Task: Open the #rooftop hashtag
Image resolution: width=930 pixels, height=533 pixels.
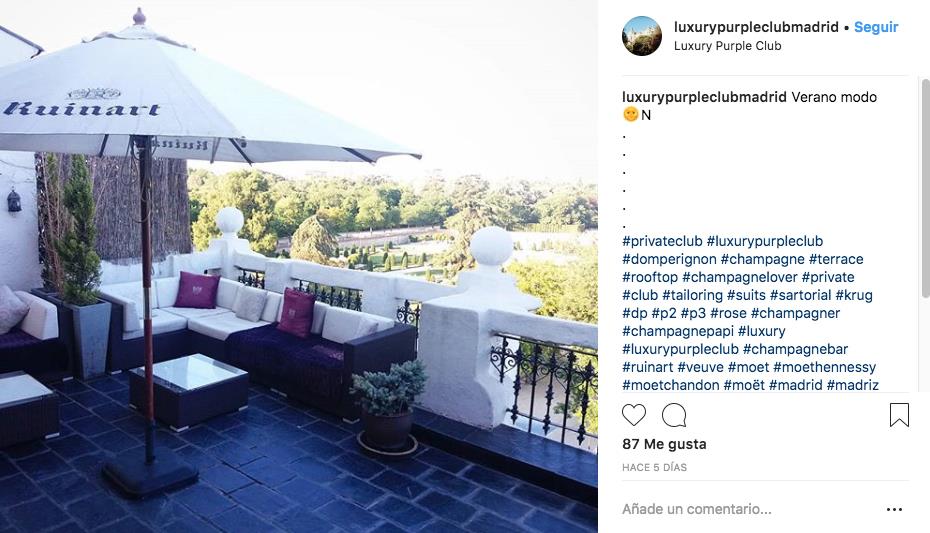Action: coord(650,277)
